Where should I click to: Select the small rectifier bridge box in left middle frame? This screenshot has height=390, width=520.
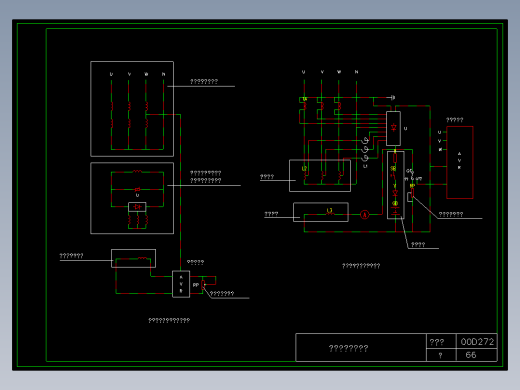click(137, 207)
